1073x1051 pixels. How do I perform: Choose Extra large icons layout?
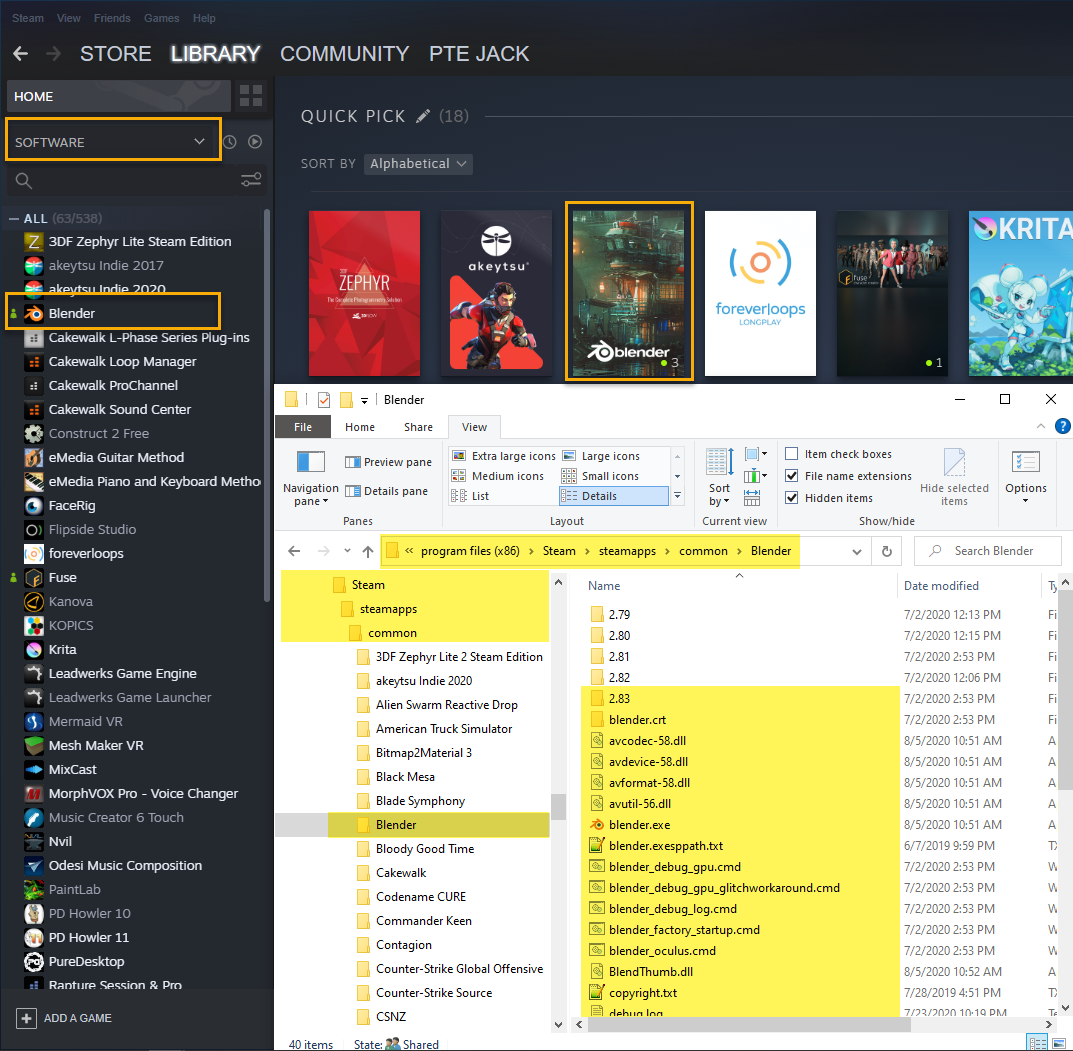(504, 456)
